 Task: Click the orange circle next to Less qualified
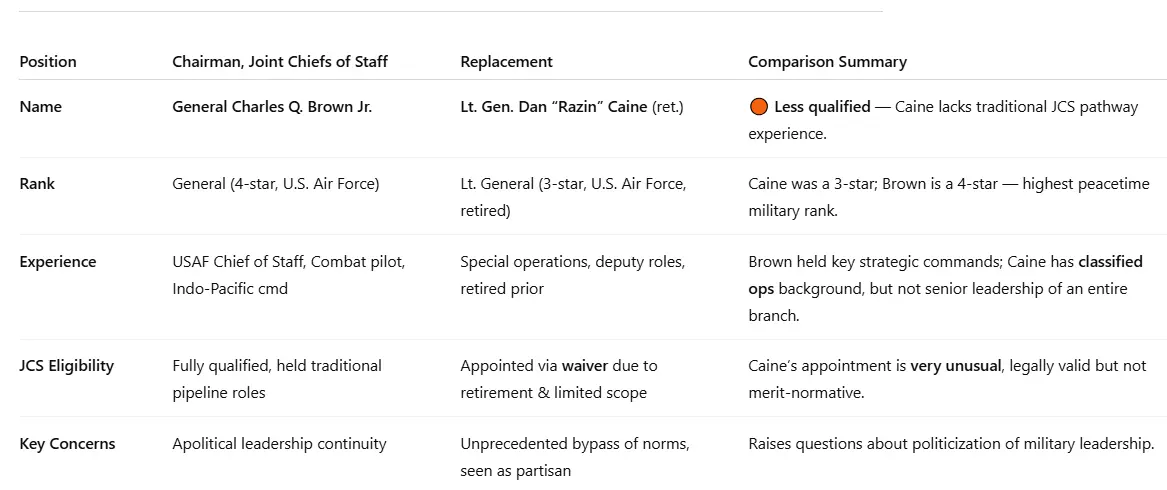[759, 107]
